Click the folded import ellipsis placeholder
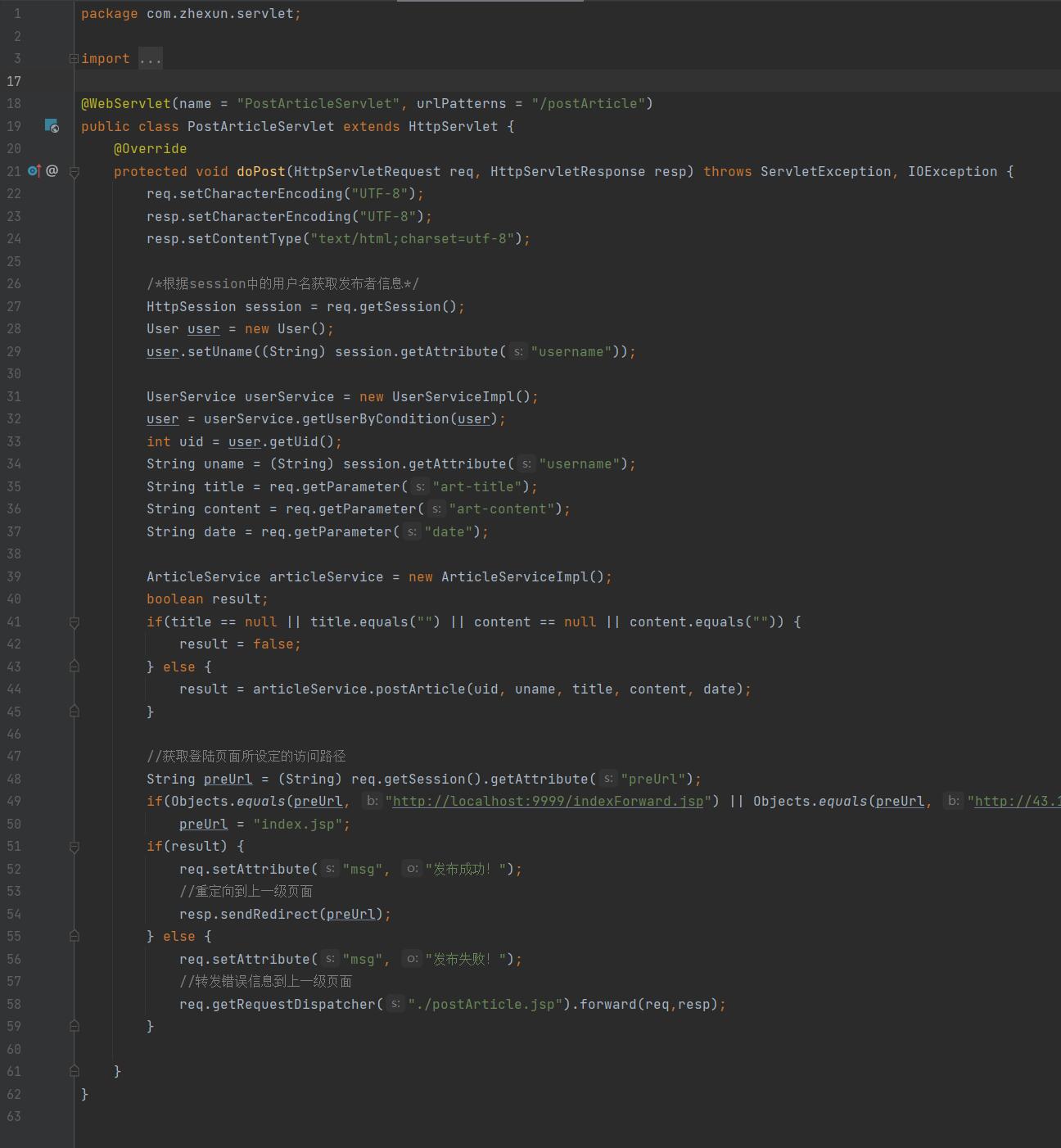 coord(151,59)
